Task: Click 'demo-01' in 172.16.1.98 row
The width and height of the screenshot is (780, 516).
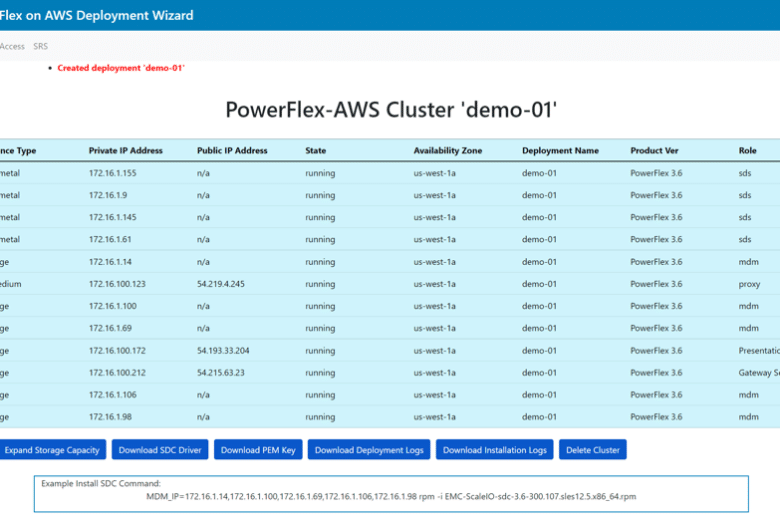Action: point(539,416)
